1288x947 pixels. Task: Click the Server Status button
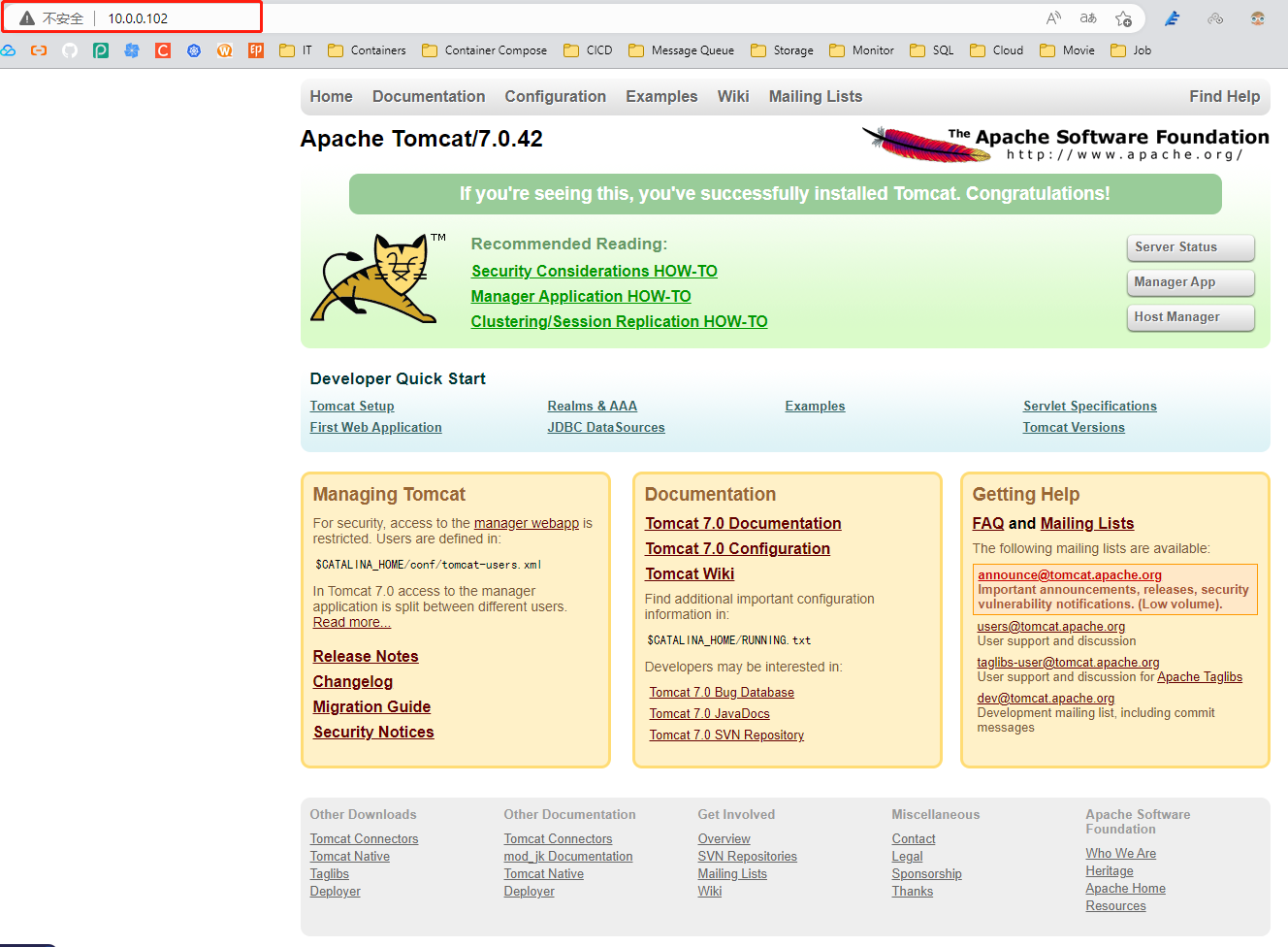(x=1190, y=247)
